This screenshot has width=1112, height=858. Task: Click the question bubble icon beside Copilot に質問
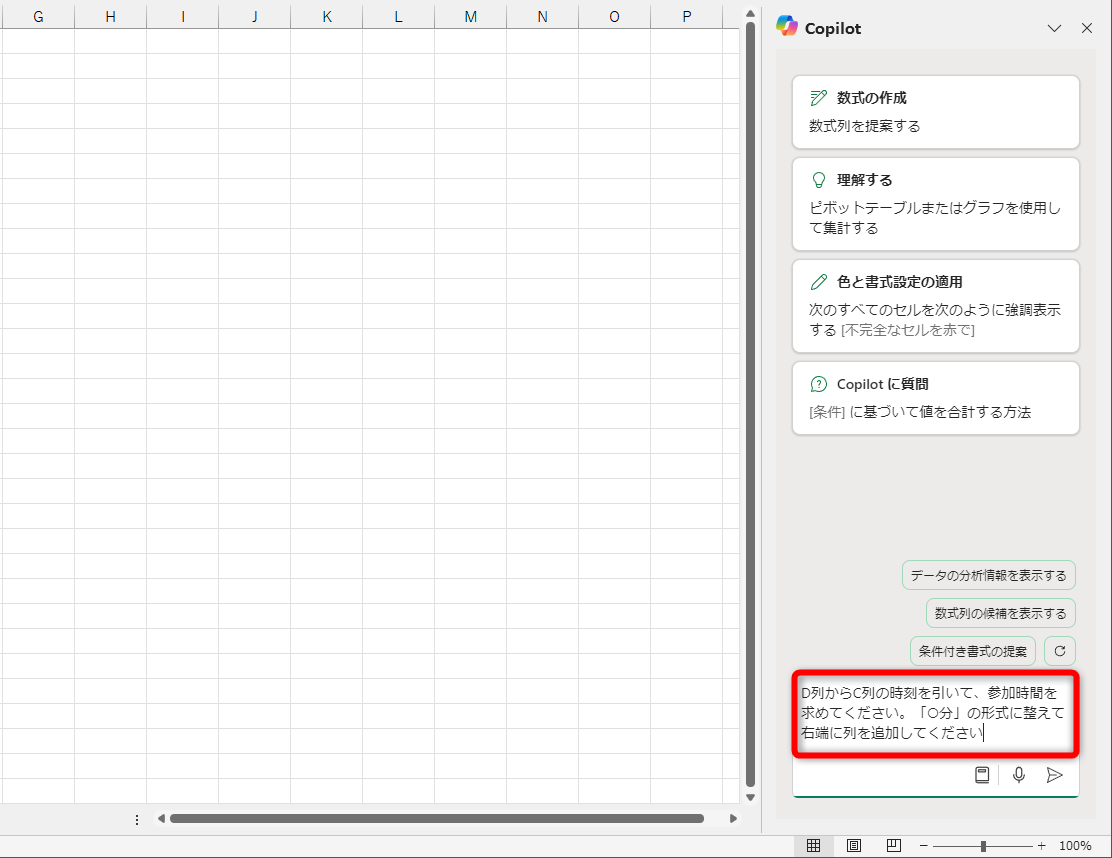(x=818, y=384)
